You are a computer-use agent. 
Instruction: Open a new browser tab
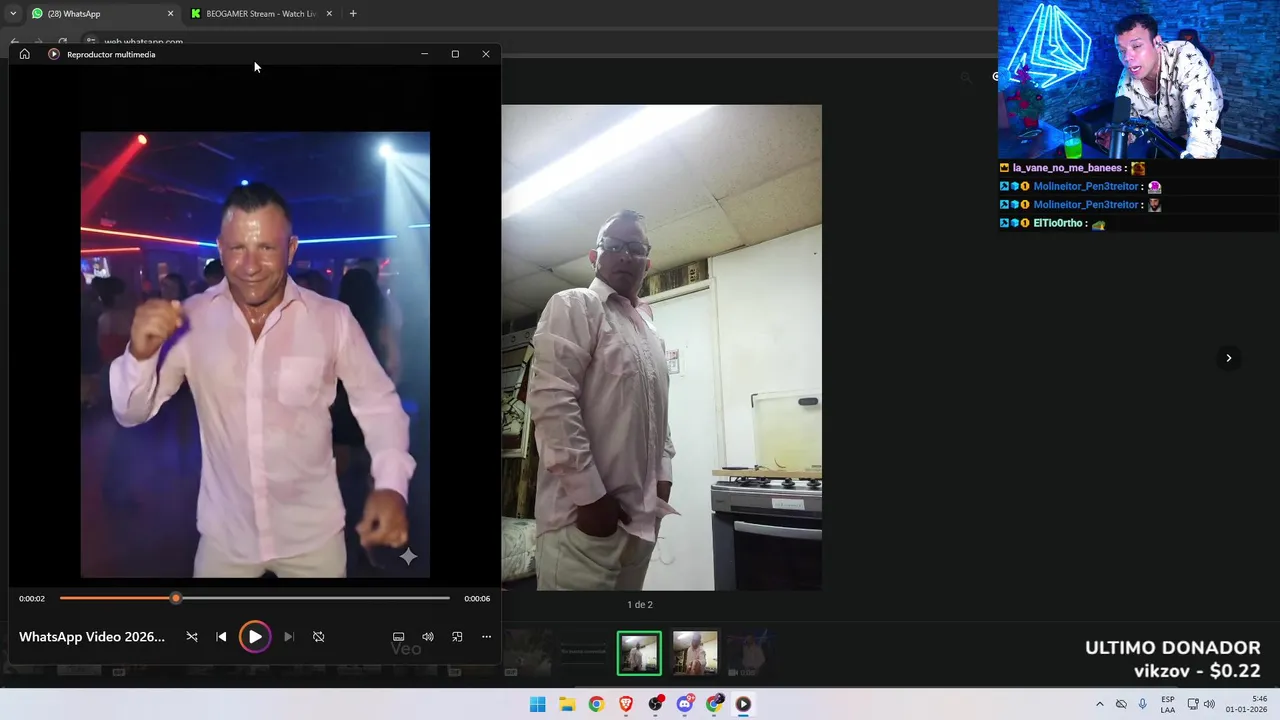click(353, 14)
